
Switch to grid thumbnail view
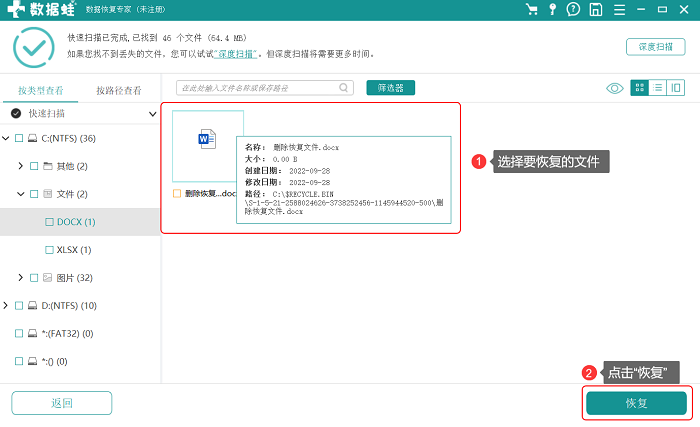click(x=639, y=88)
